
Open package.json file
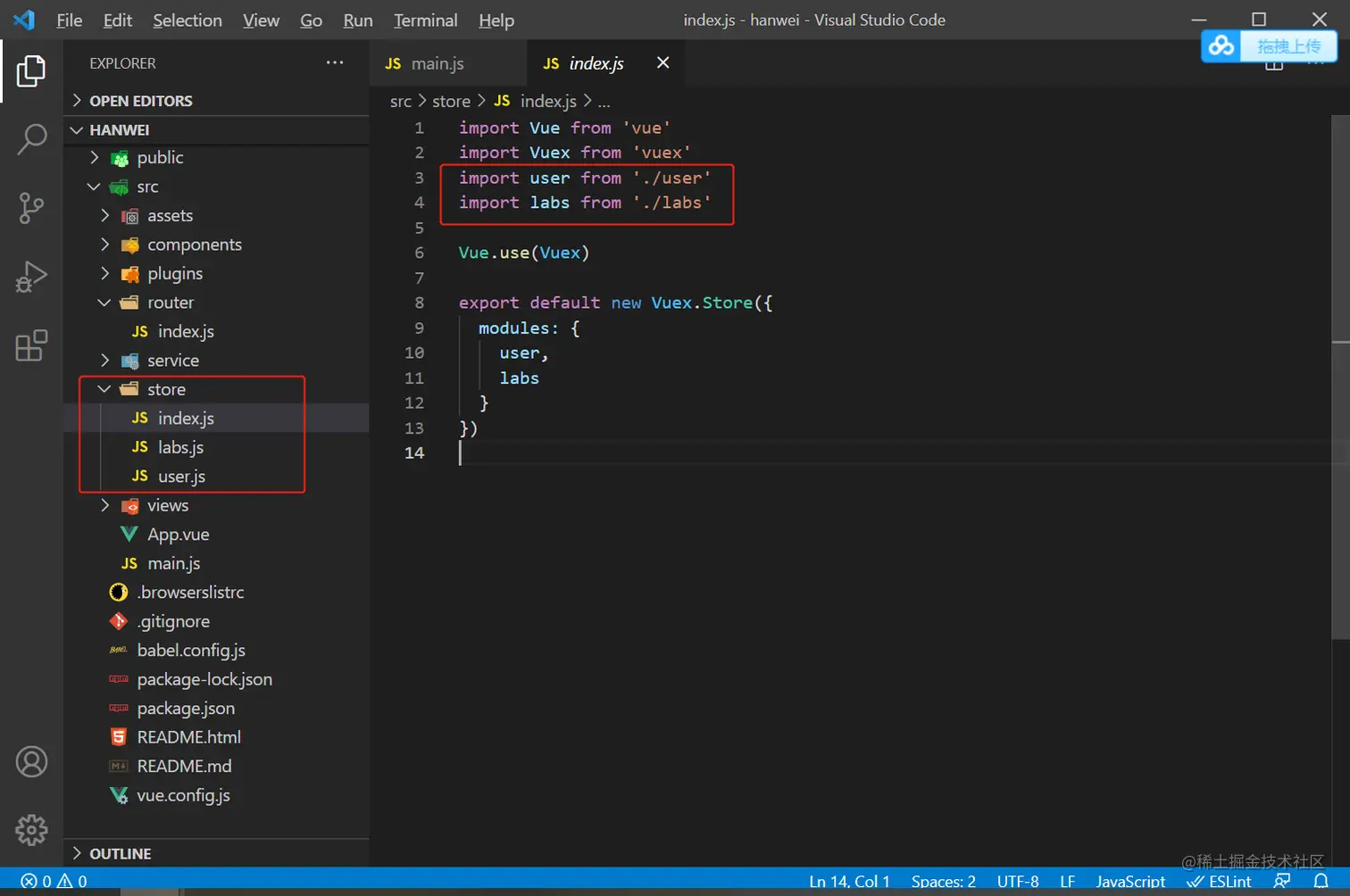[216, 709]
